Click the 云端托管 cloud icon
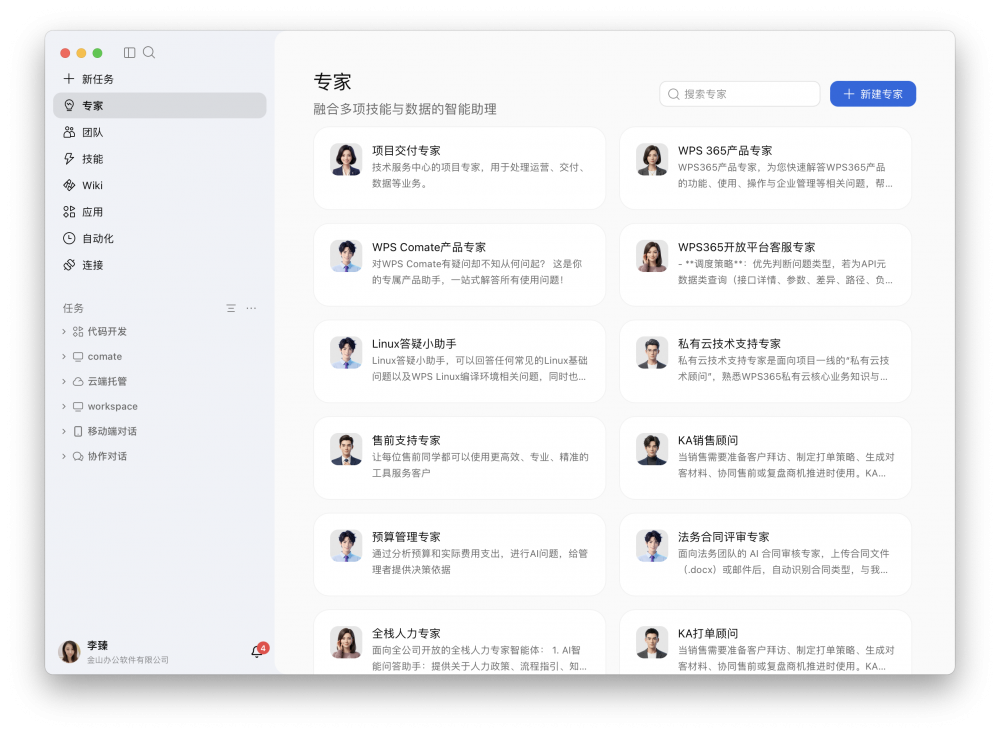1000x734 pixels. coord(78,381)
